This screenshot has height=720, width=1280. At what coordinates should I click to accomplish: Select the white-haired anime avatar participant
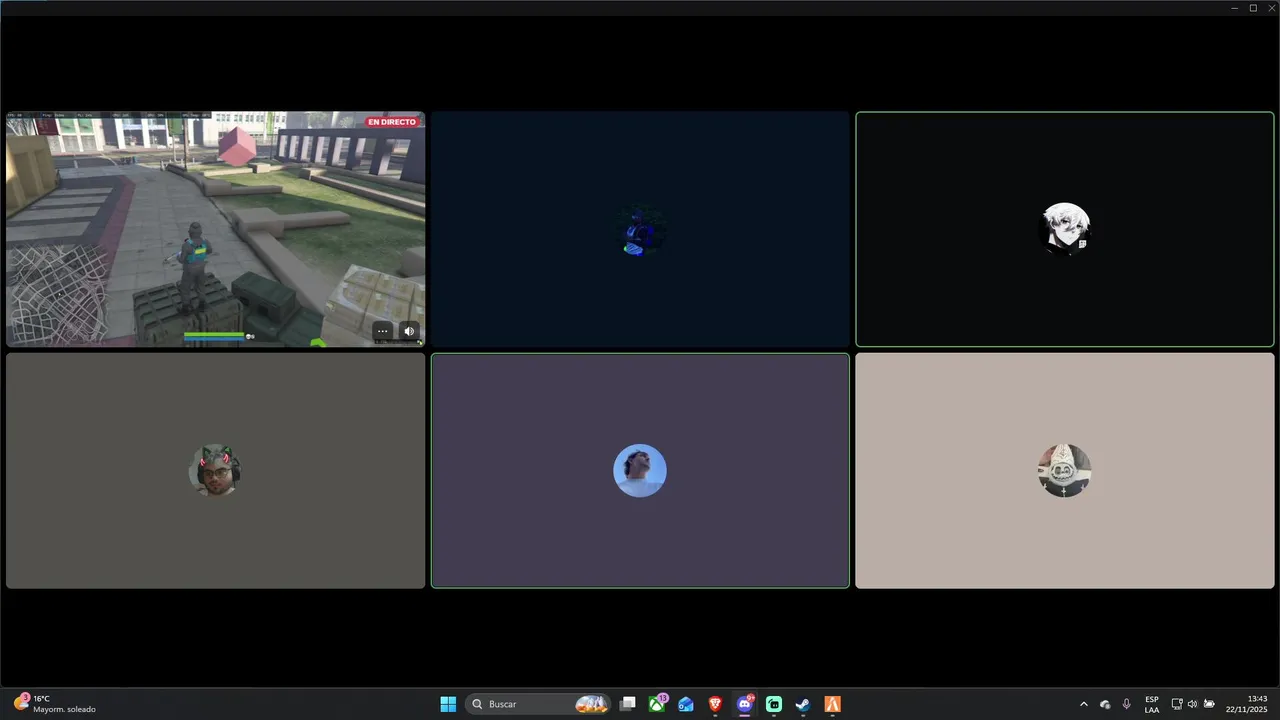click(1065, 229)
